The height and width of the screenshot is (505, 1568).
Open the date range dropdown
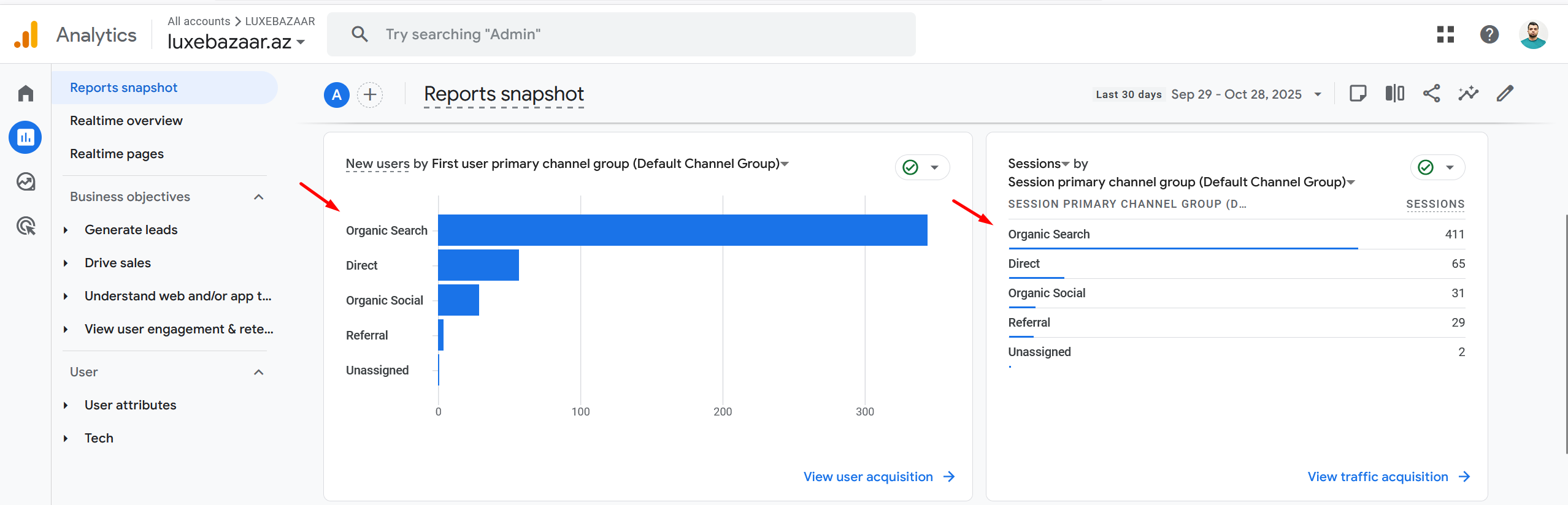point(1245,94)
